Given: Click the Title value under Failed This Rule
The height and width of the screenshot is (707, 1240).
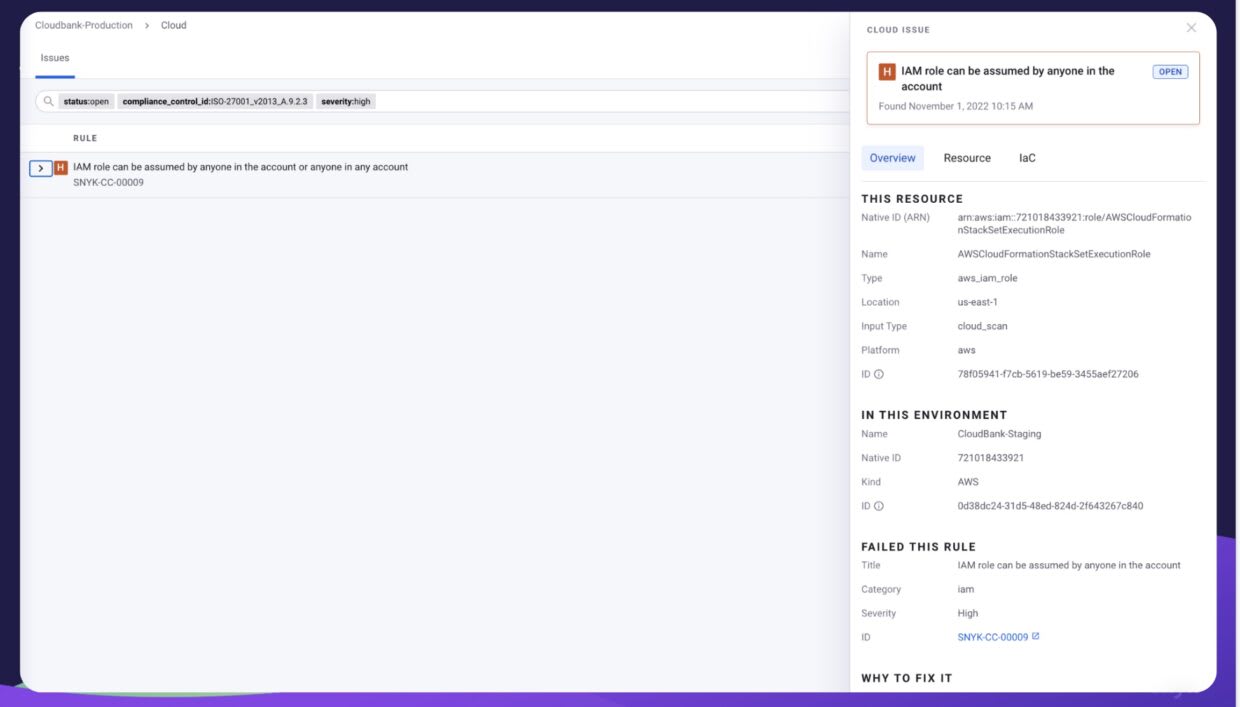Looking at the screenshot, I should (x=1069, y=565).
